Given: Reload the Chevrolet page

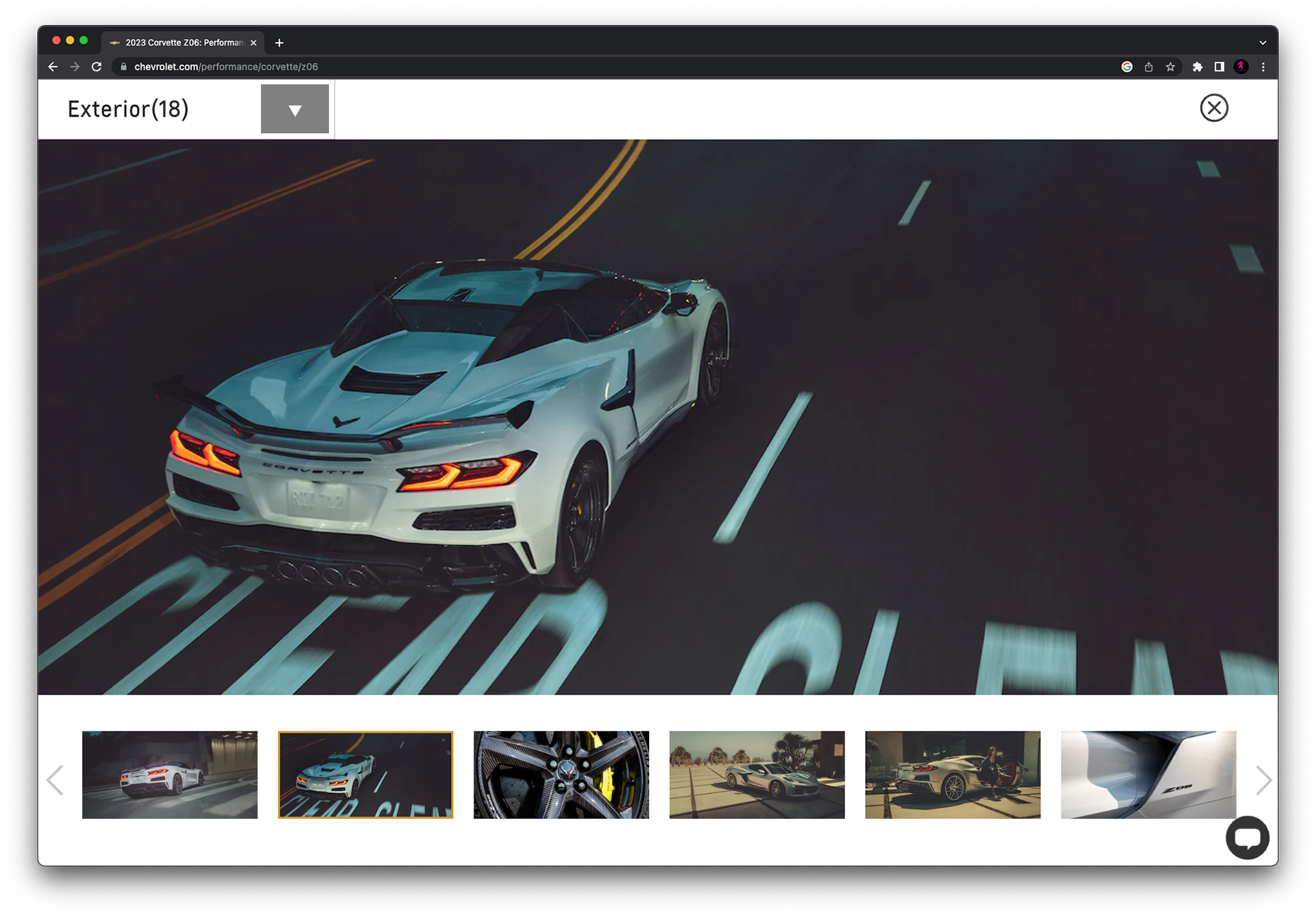Looking at the screenshot, I should (97, 67).
